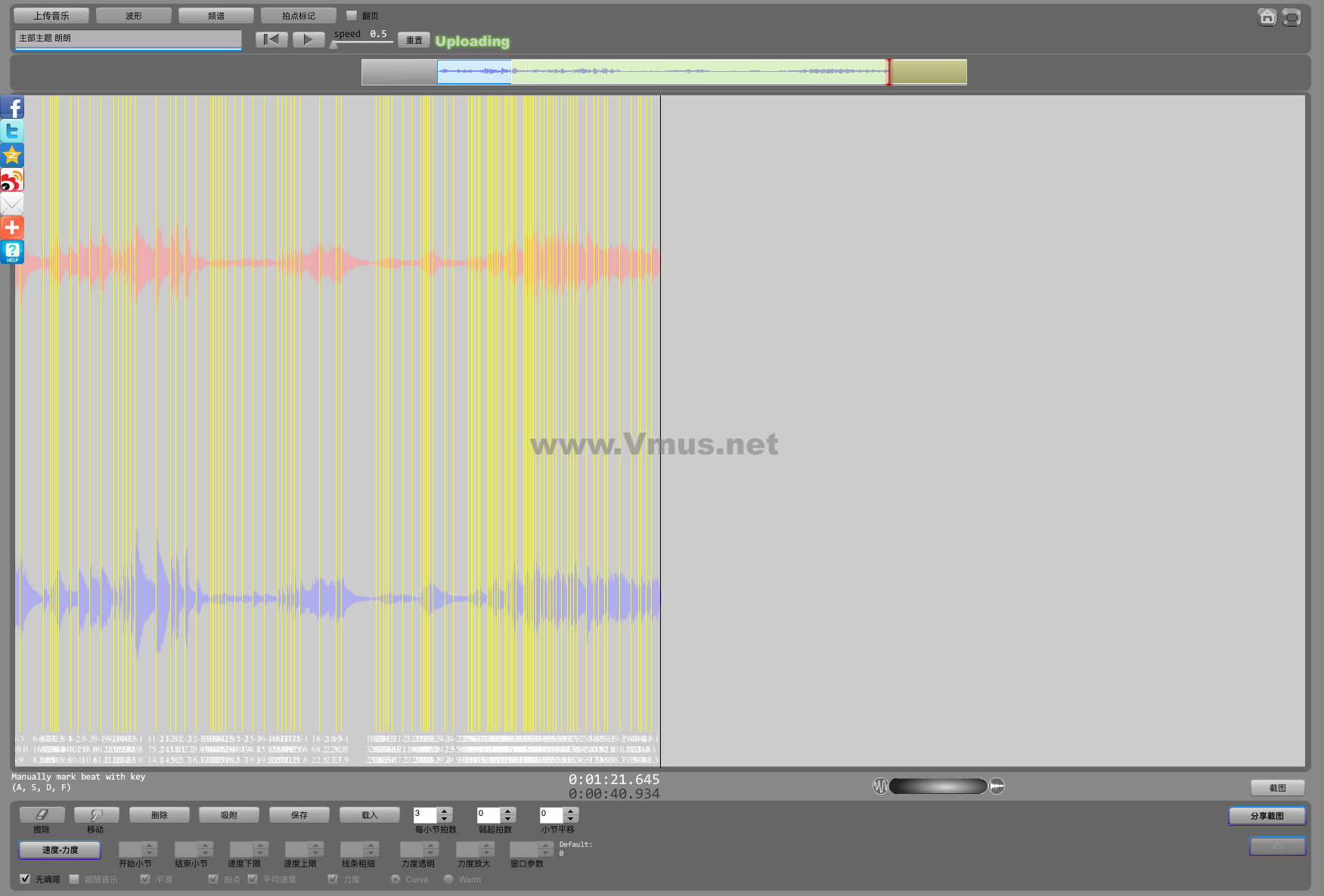
Task: Click the 保存 save button
Action: 299,814
